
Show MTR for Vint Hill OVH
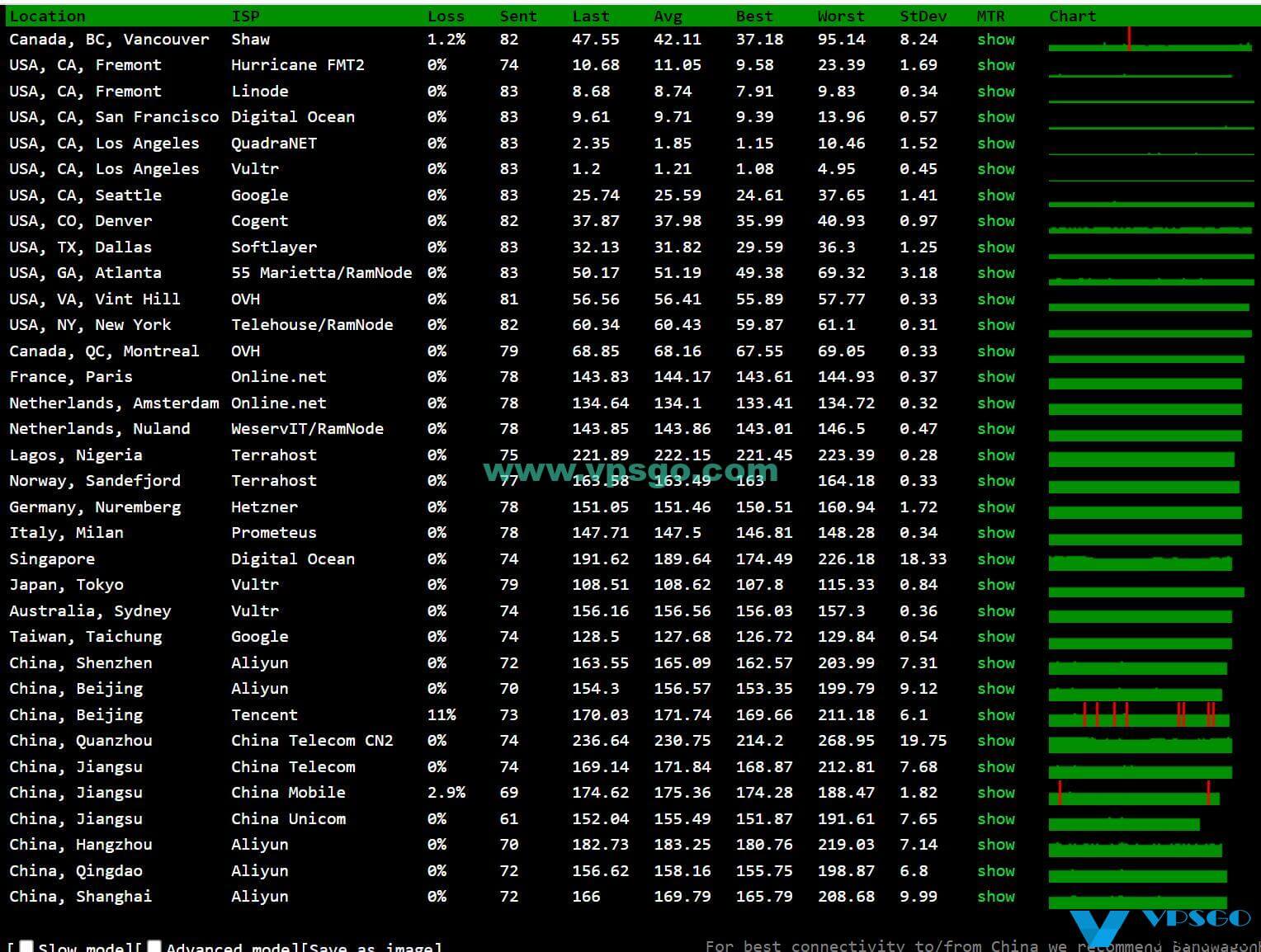click(x=996, y=299)
